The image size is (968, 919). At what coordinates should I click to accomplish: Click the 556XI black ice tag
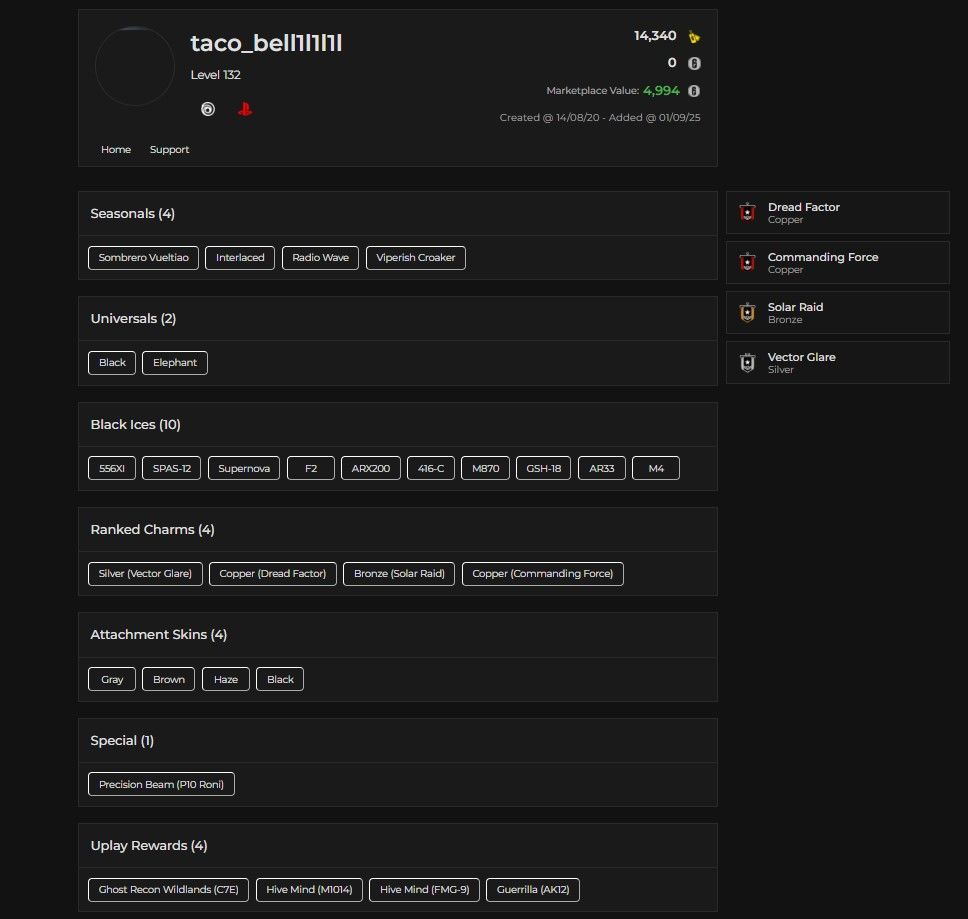pos(112,468)
